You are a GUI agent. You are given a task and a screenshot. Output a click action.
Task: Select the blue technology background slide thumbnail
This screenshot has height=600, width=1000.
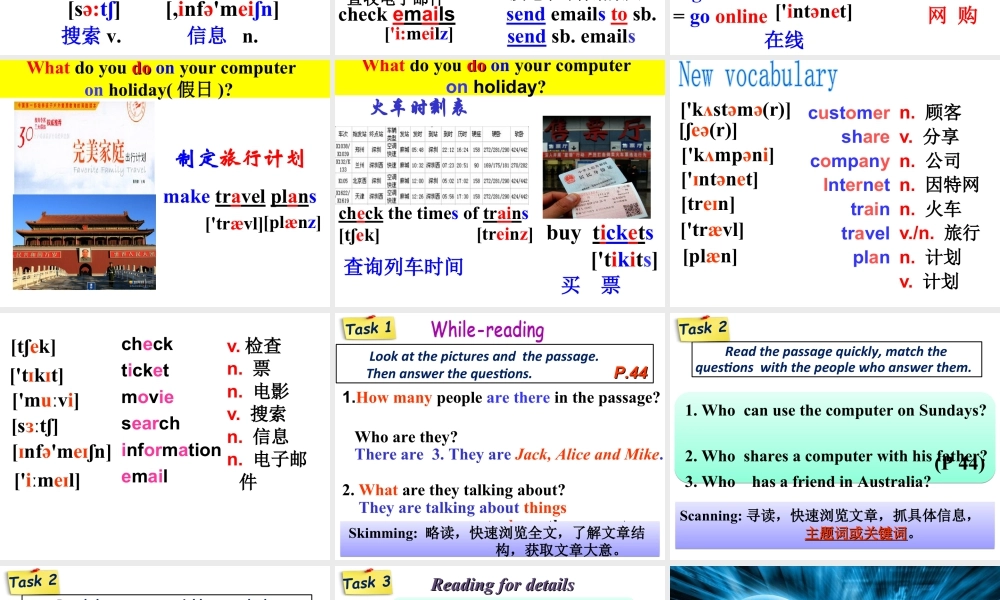(835, 583)
